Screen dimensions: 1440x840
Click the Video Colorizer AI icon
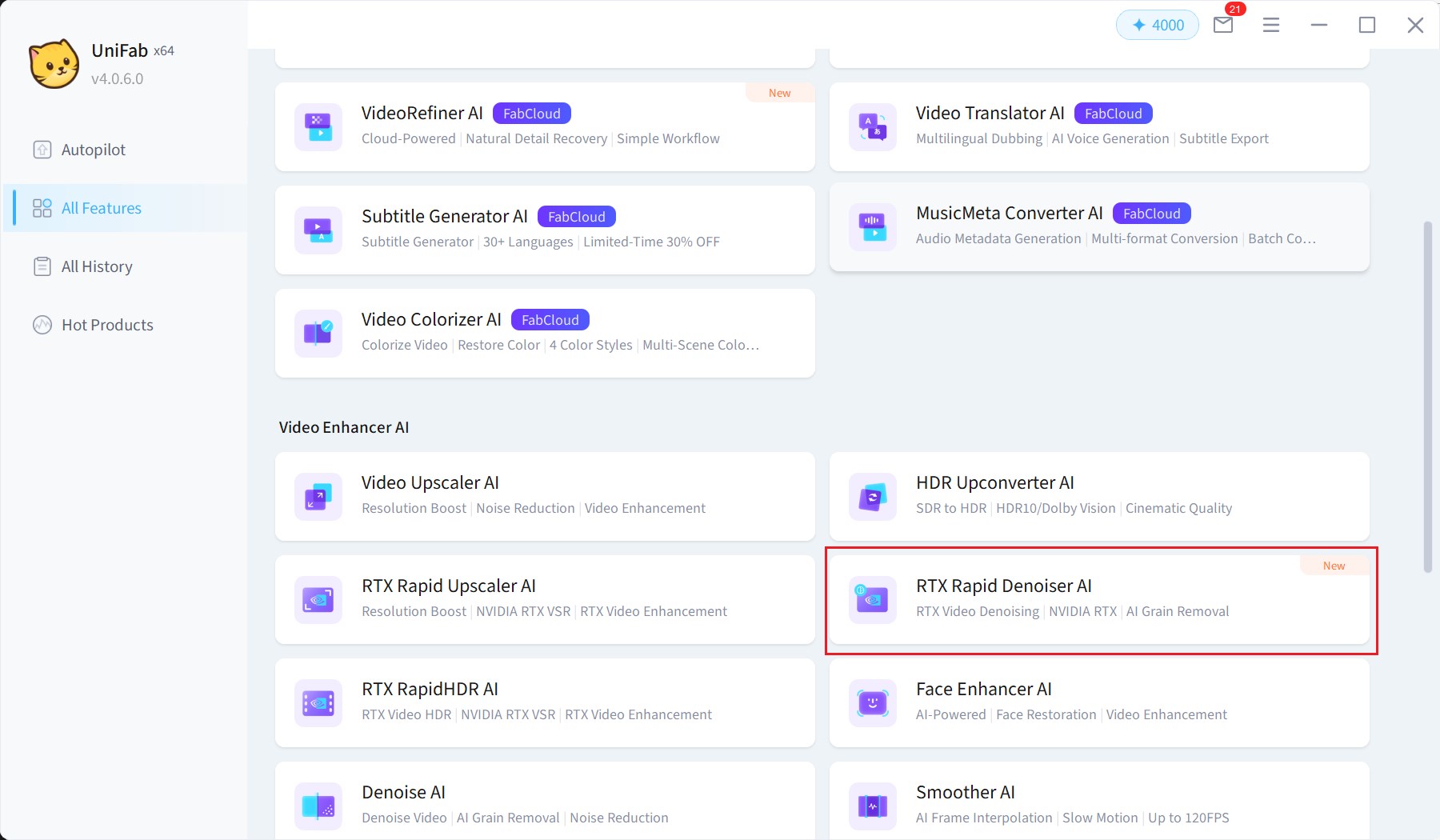coord(318,333)
